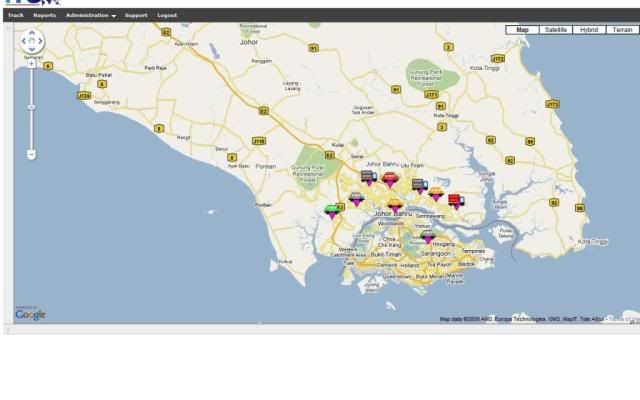Select the red truck marker near Sungai Johor
This screenshot has width=640, height=400.
456,200
